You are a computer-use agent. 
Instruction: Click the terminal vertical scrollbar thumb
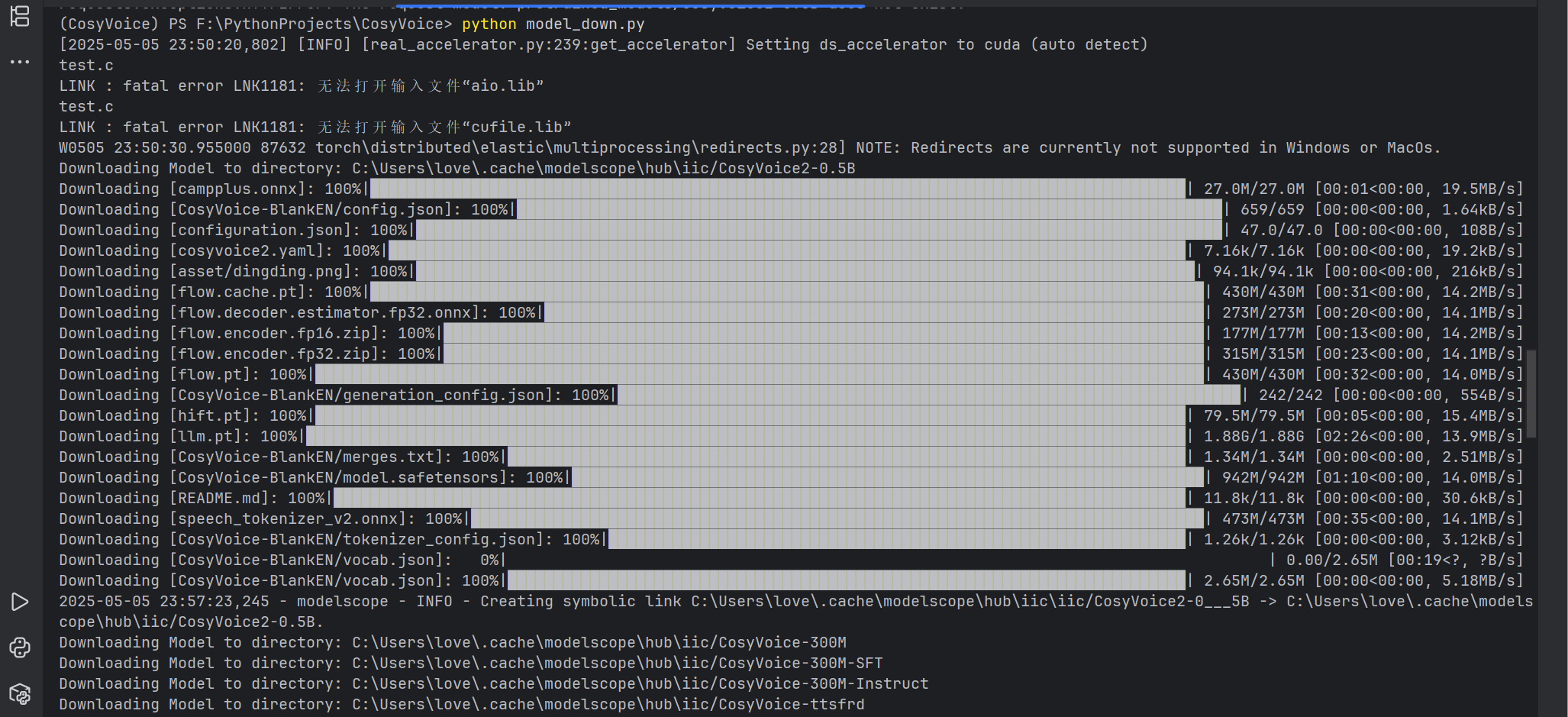coord(1531,394)
